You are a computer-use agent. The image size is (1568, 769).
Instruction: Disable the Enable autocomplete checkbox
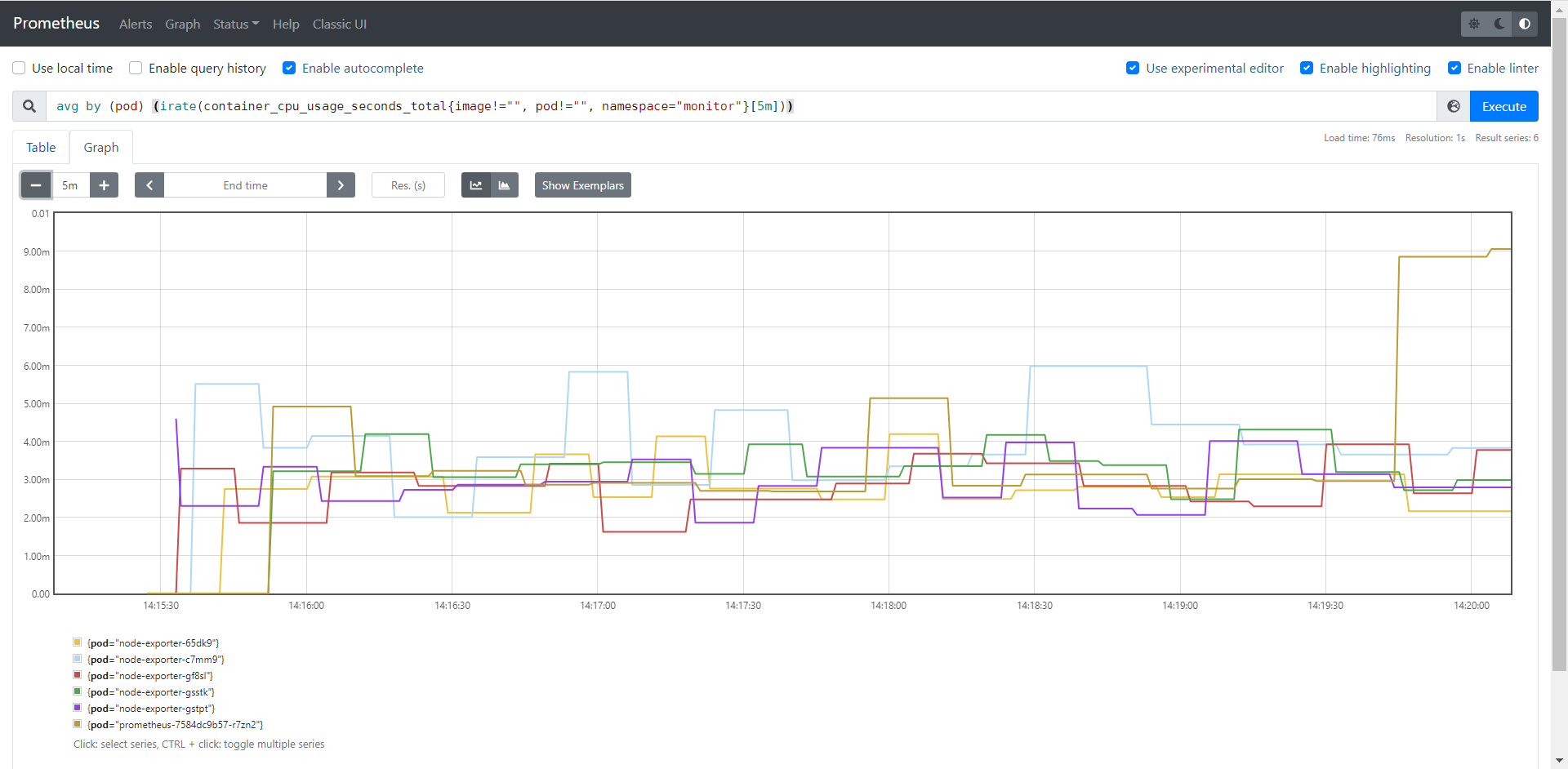pos(289,68)
